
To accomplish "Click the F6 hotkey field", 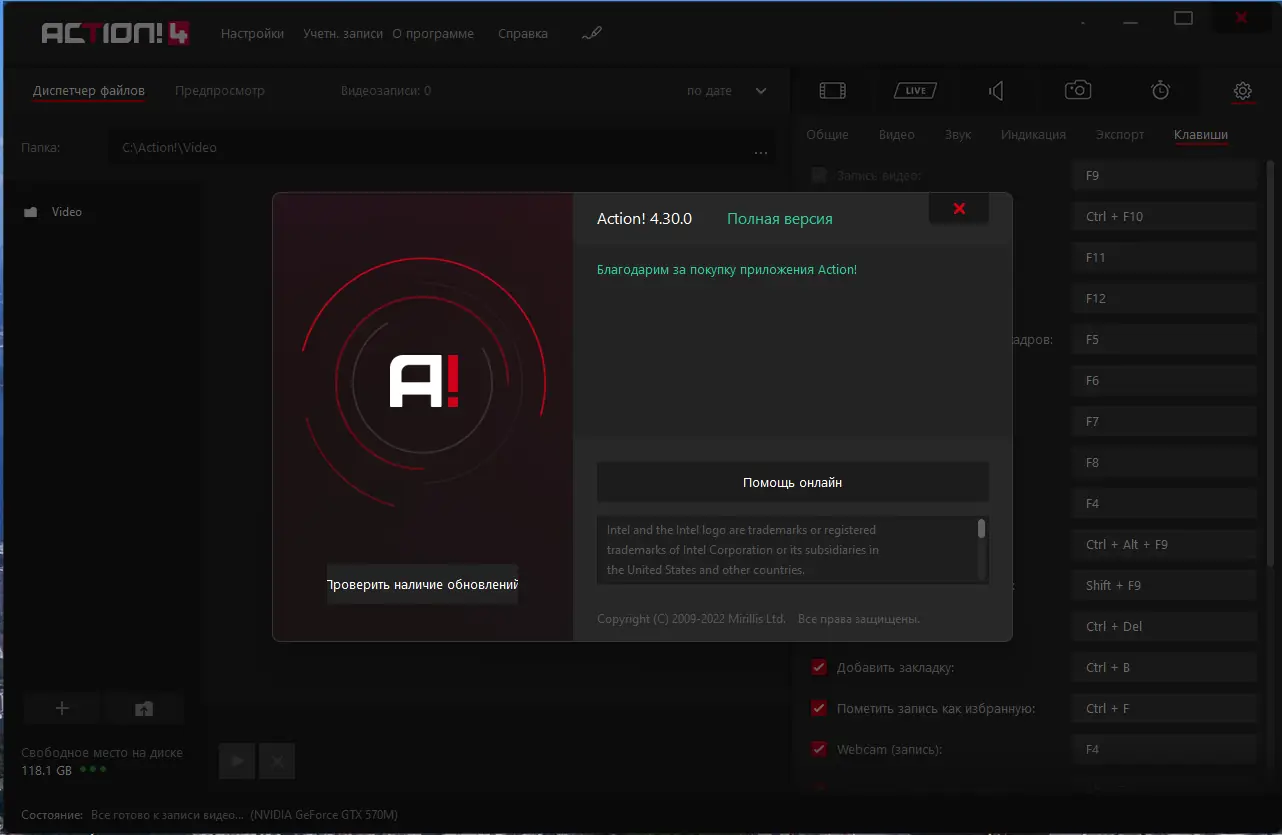I will coord(1164,380).
